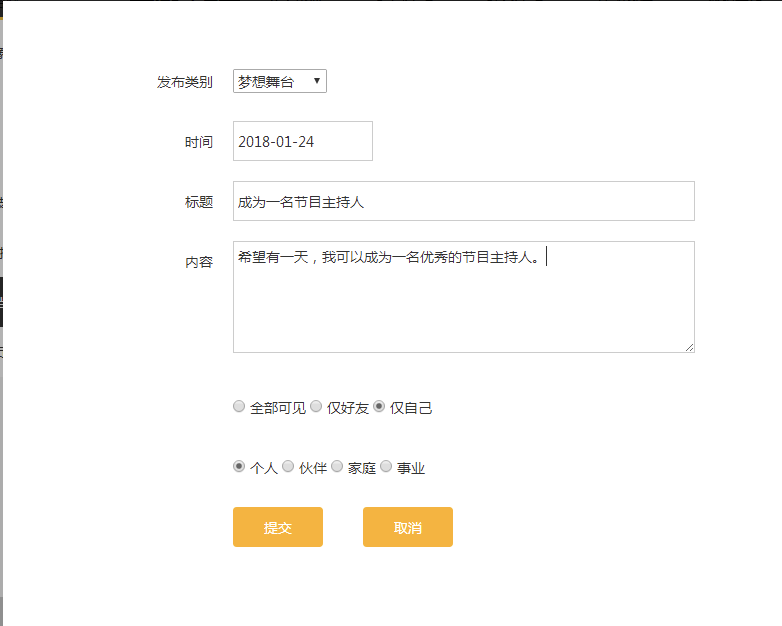Select the 仅好友 visibility radio button

coord(316,407)
